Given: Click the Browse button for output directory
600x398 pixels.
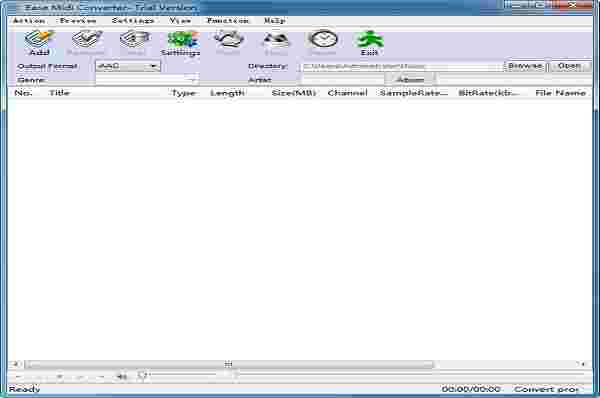Looking at the screenshot, I should [525, 66].
